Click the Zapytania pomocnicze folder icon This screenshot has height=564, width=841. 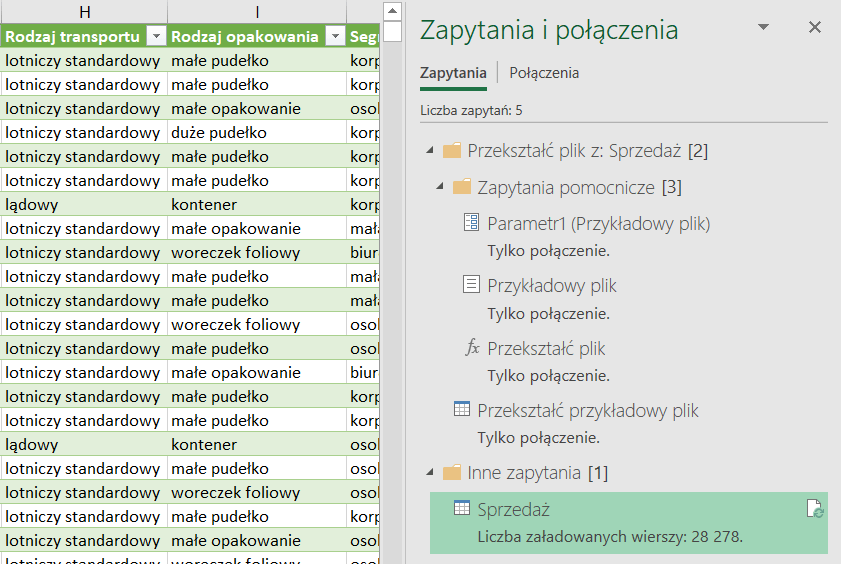pos(462,187)
